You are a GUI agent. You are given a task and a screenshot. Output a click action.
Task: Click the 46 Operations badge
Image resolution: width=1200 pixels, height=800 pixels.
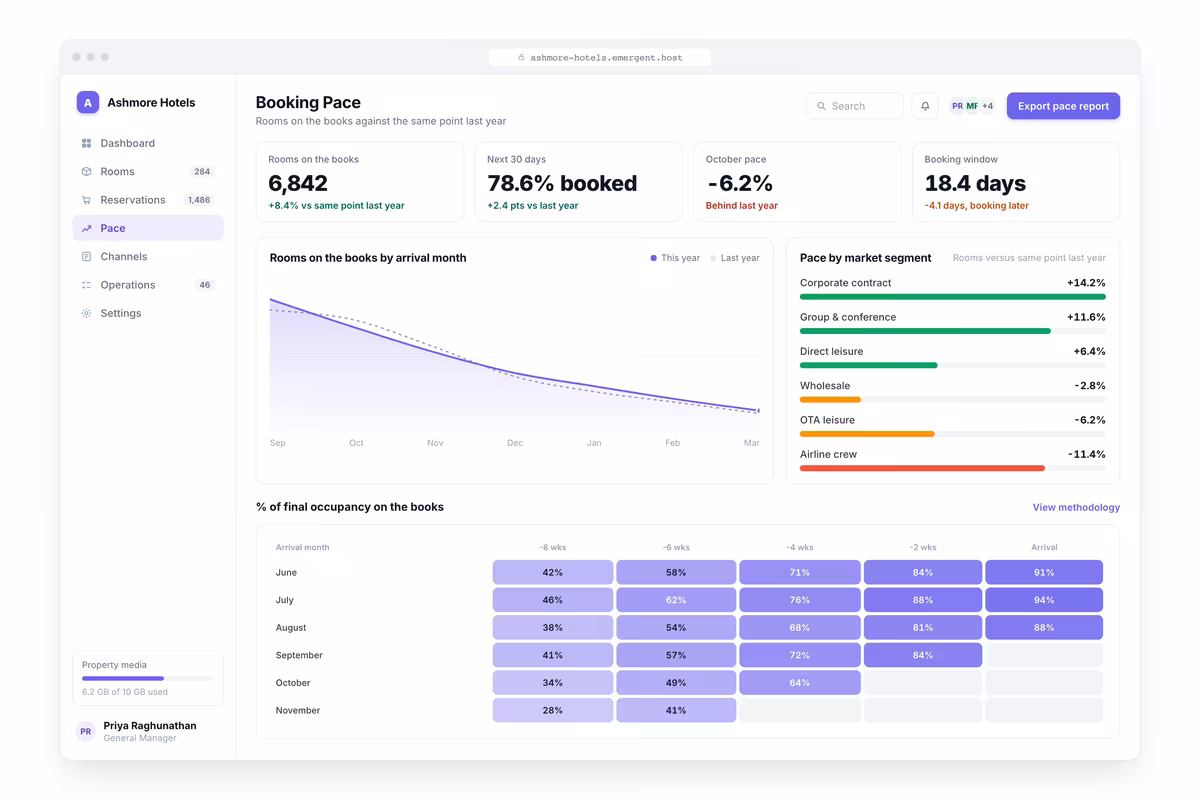pyautogui.click(x=205, y=285)
